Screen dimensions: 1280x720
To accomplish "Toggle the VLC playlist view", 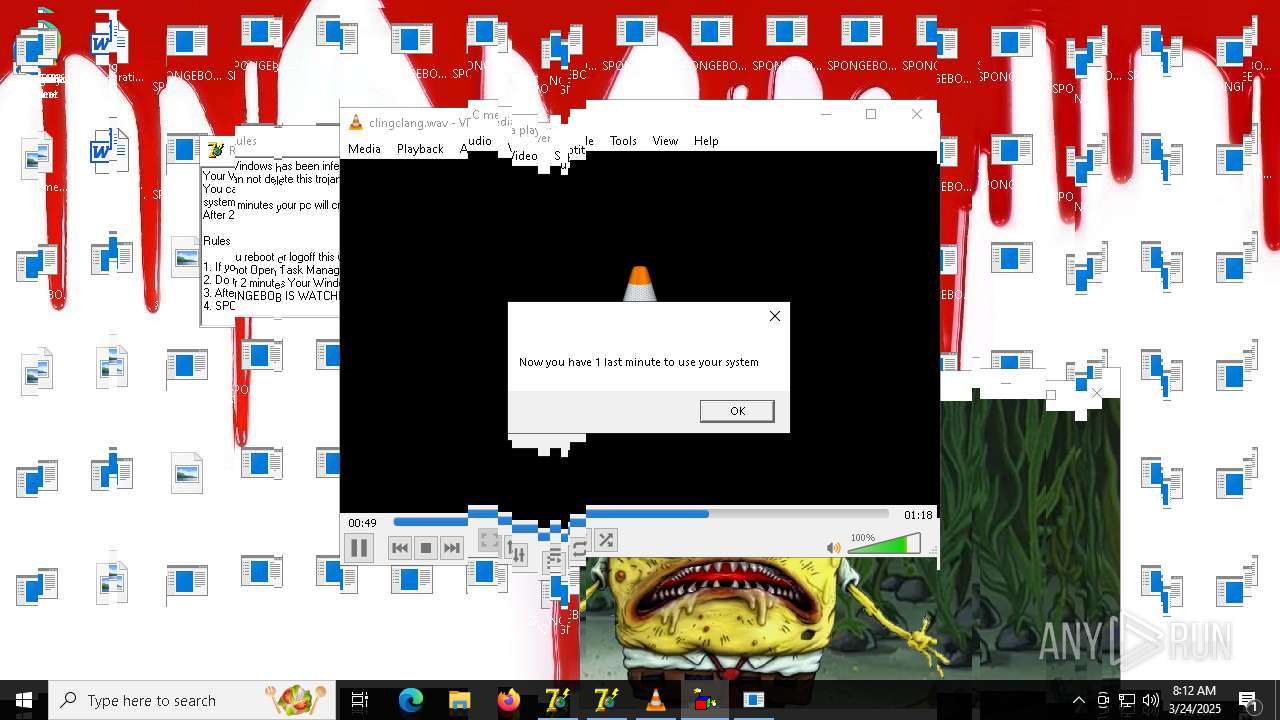I will tap(554, 562).
